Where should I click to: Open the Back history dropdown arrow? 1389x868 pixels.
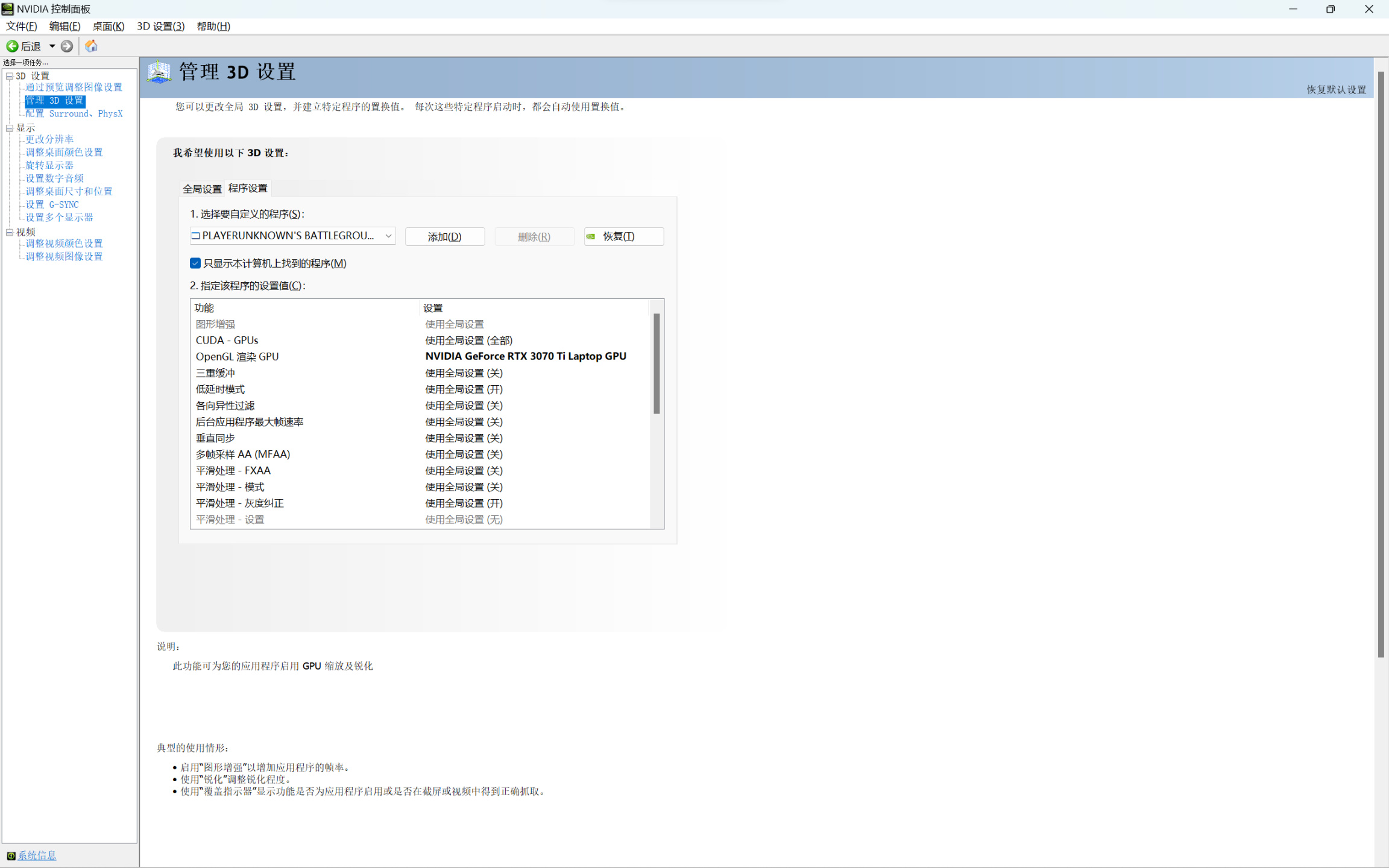pos(52,46)
